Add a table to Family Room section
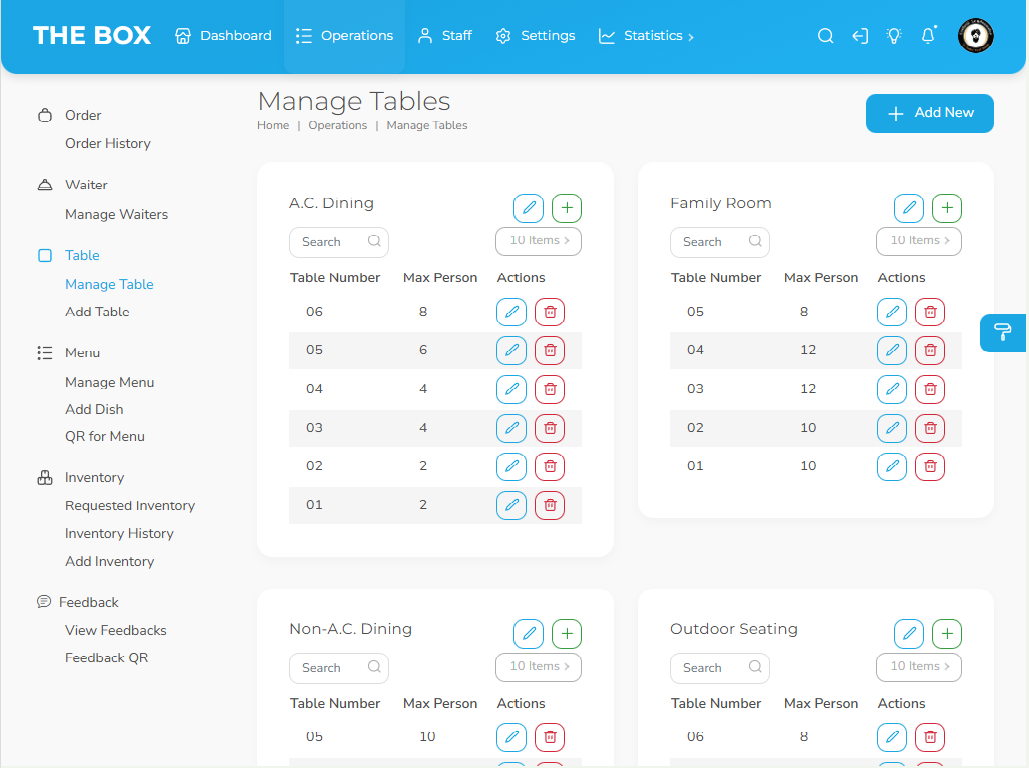The height and width of the screenshot is (768, 1029). [947, 209]
